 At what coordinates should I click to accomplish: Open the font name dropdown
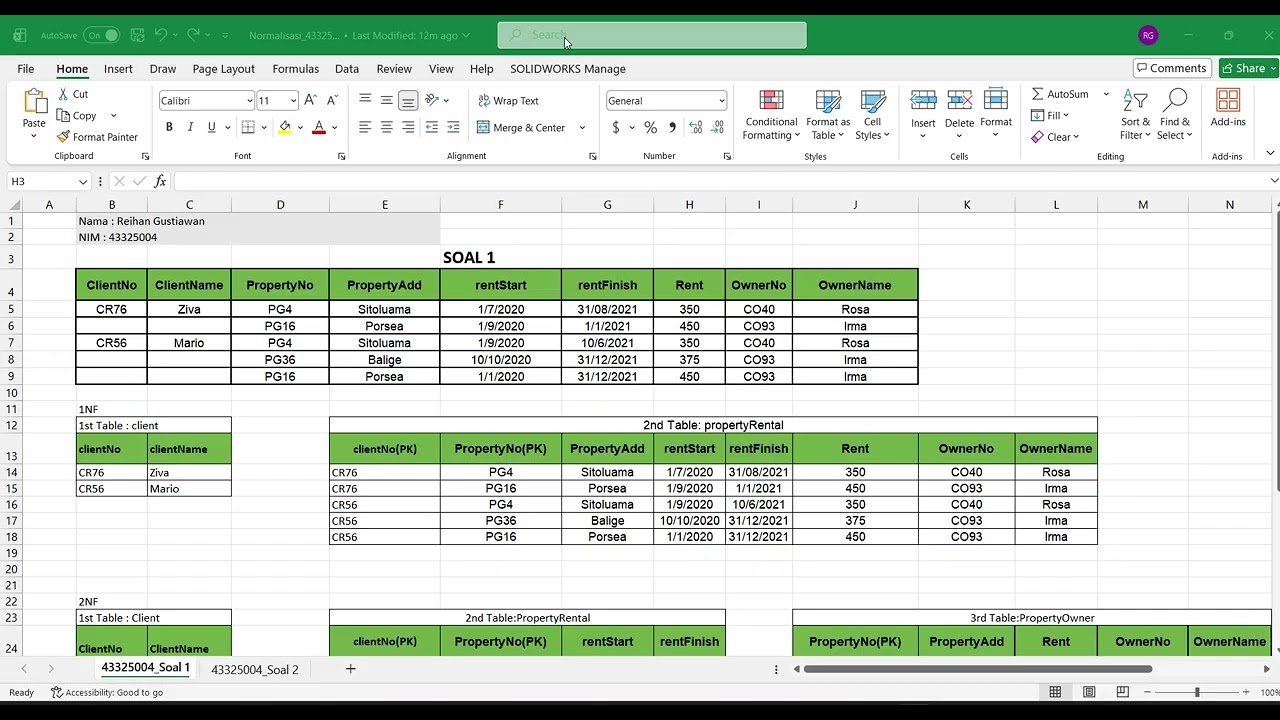tap(249, 100)
